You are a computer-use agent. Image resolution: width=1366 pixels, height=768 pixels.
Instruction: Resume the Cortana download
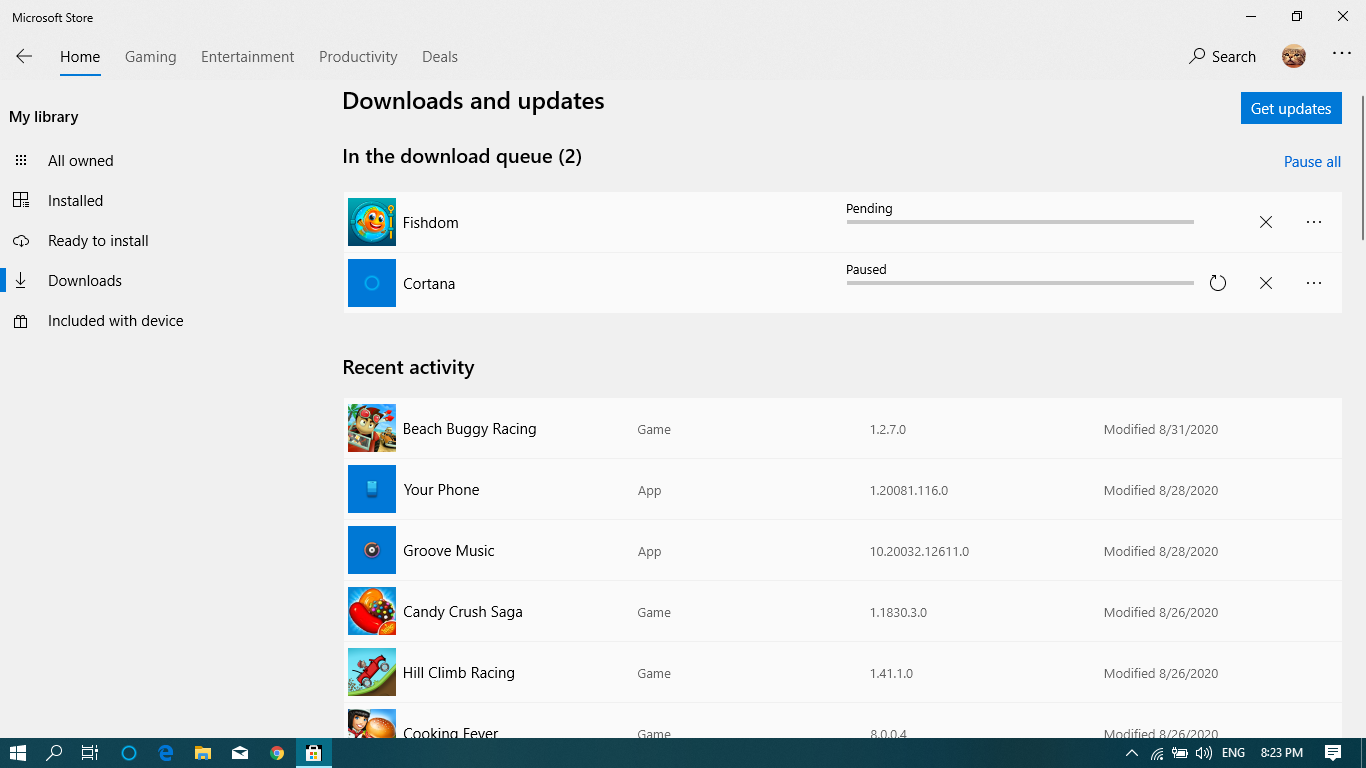[x=1218, y=283]
